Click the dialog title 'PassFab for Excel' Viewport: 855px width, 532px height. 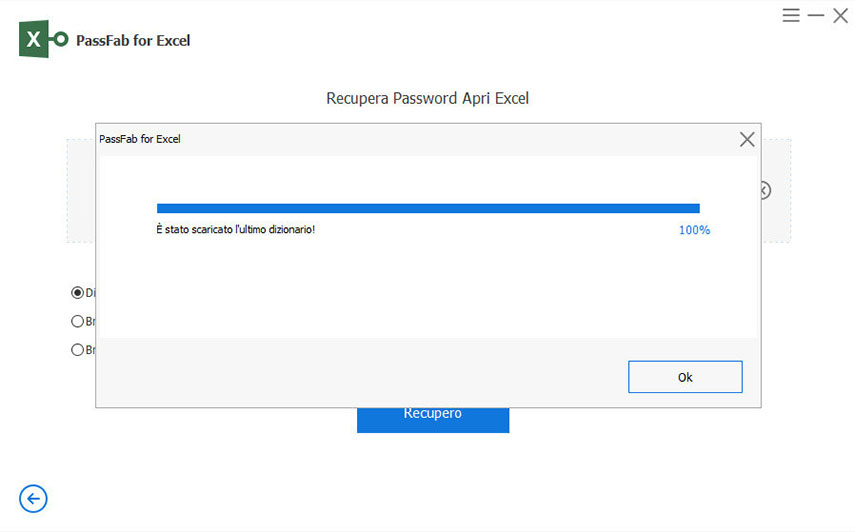click(x=140, y=139)
